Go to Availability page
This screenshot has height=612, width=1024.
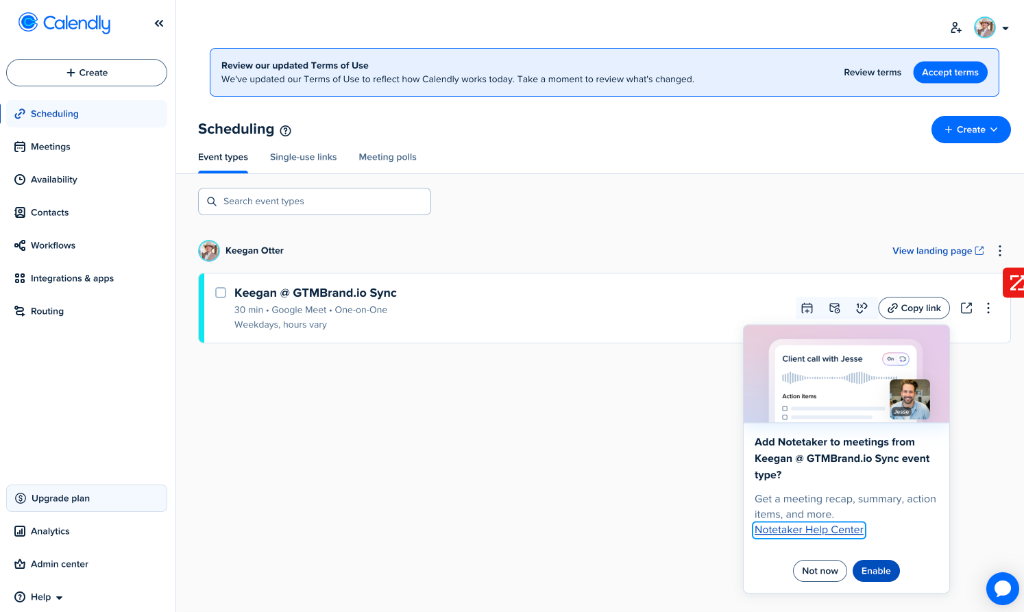click(x=86, y=180)
